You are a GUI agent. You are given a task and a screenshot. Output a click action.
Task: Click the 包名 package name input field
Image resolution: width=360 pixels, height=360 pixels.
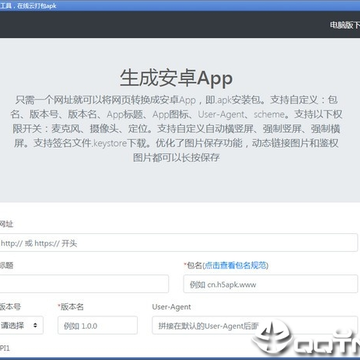pyautogui.click(x=270, y=284)
